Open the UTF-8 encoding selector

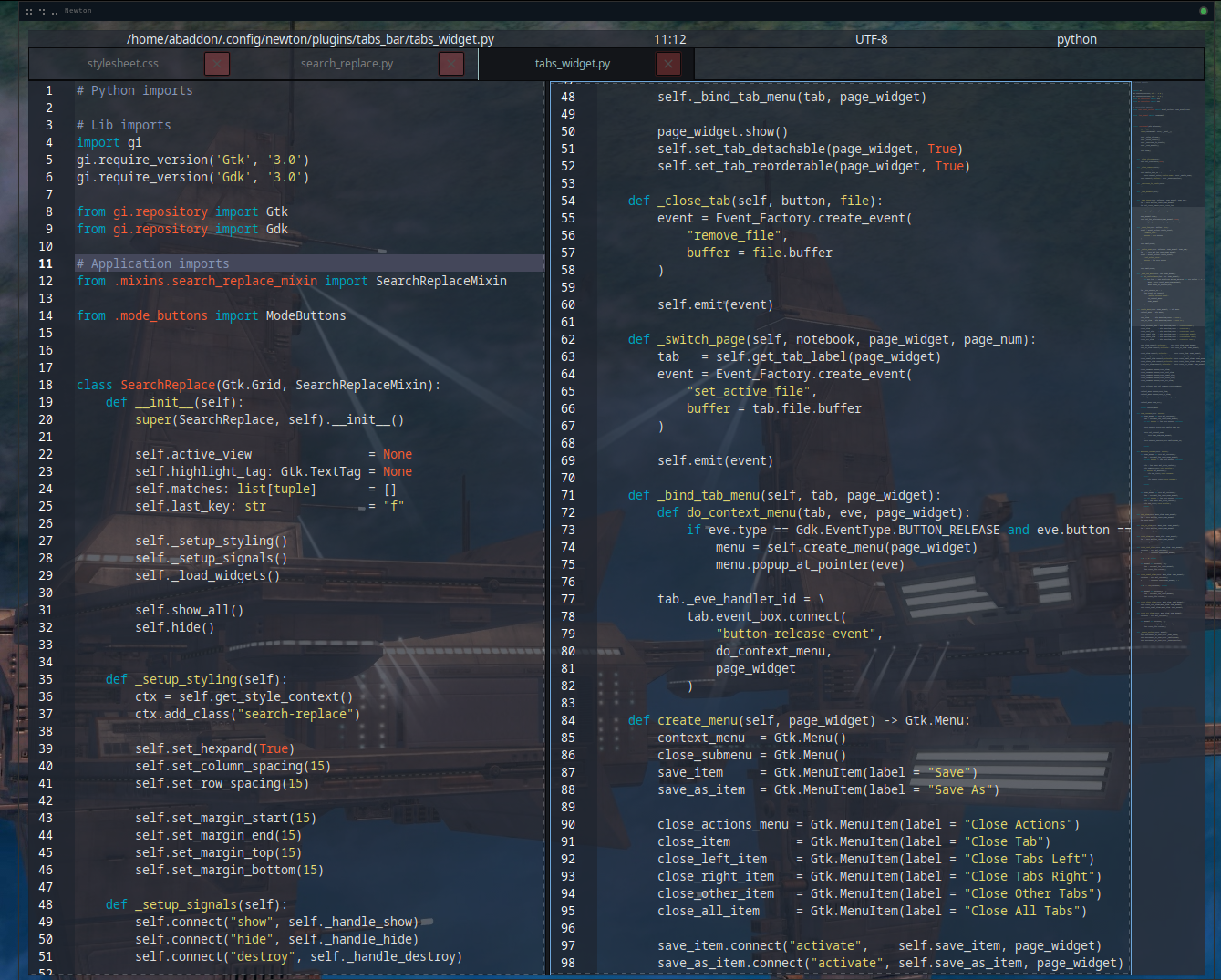click(872, 39)
